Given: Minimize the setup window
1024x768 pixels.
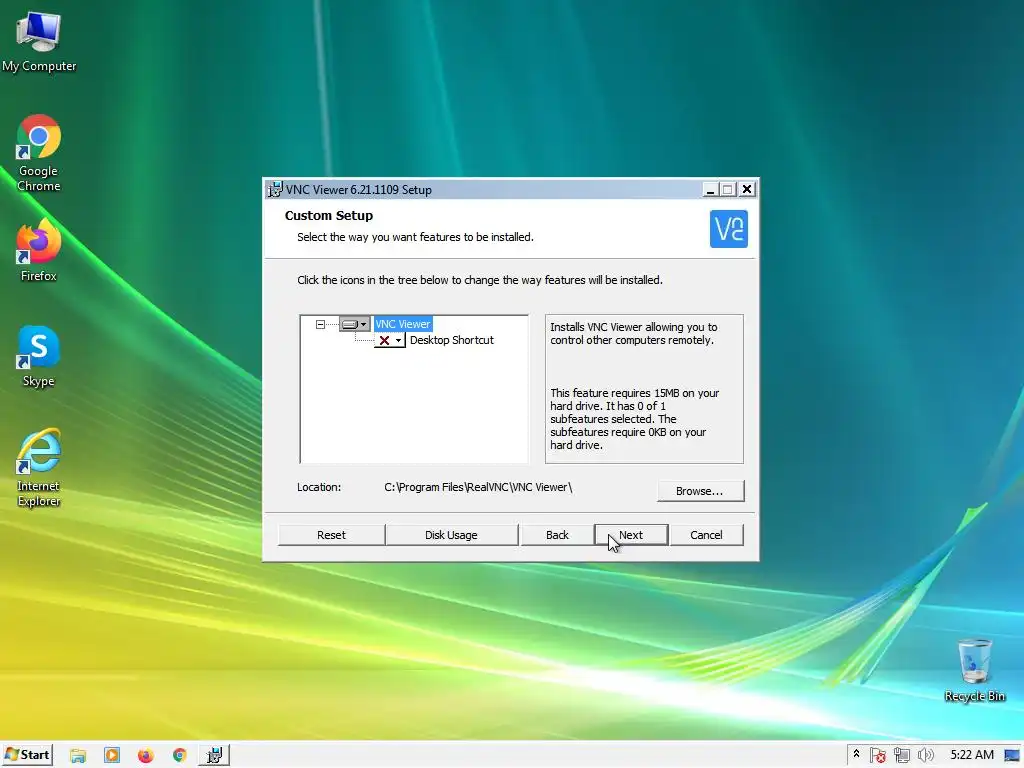Looking at the screenshot, I should point(711,189).
